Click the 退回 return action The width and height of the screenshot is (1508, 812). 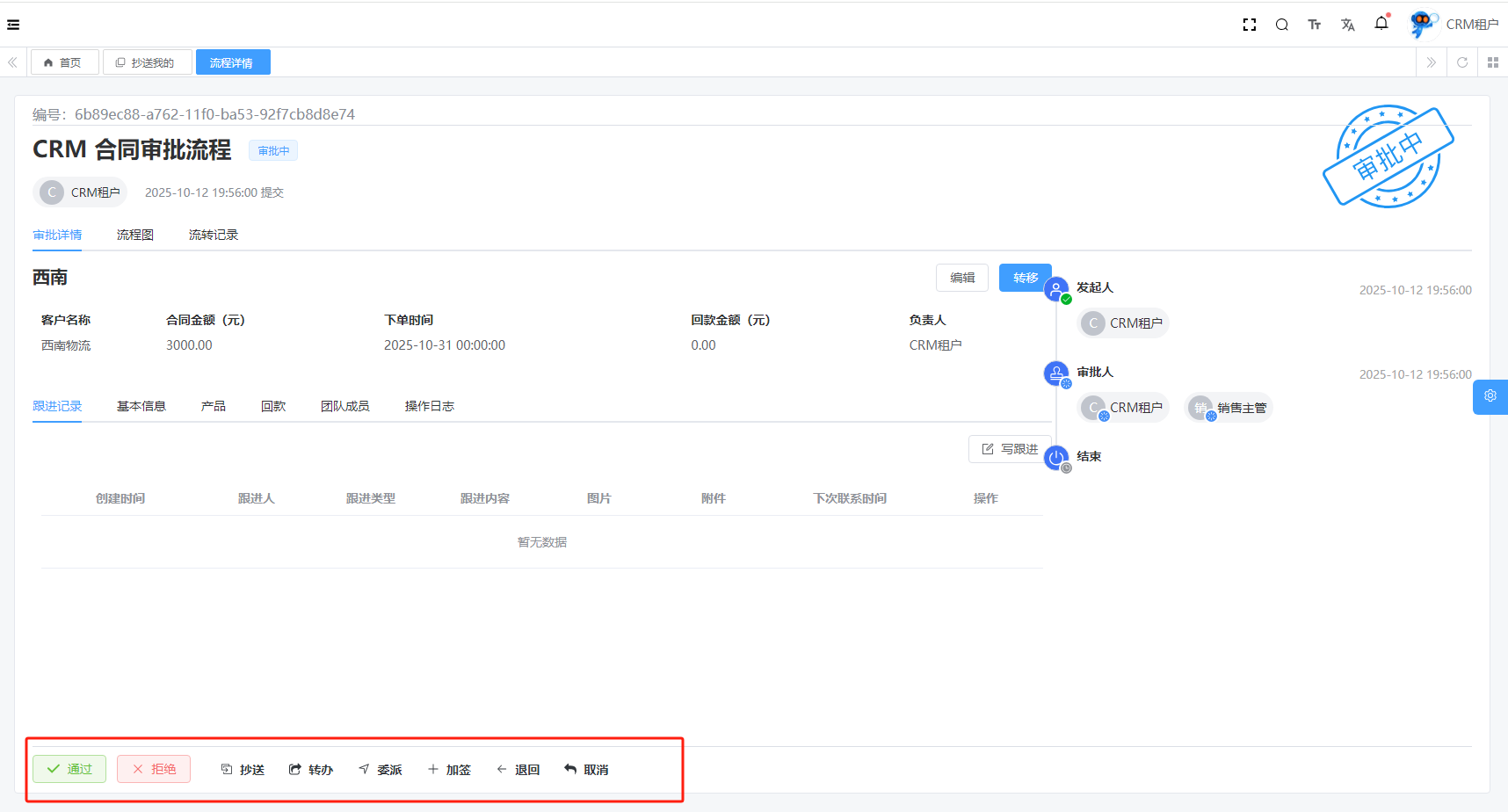point(518,770)
